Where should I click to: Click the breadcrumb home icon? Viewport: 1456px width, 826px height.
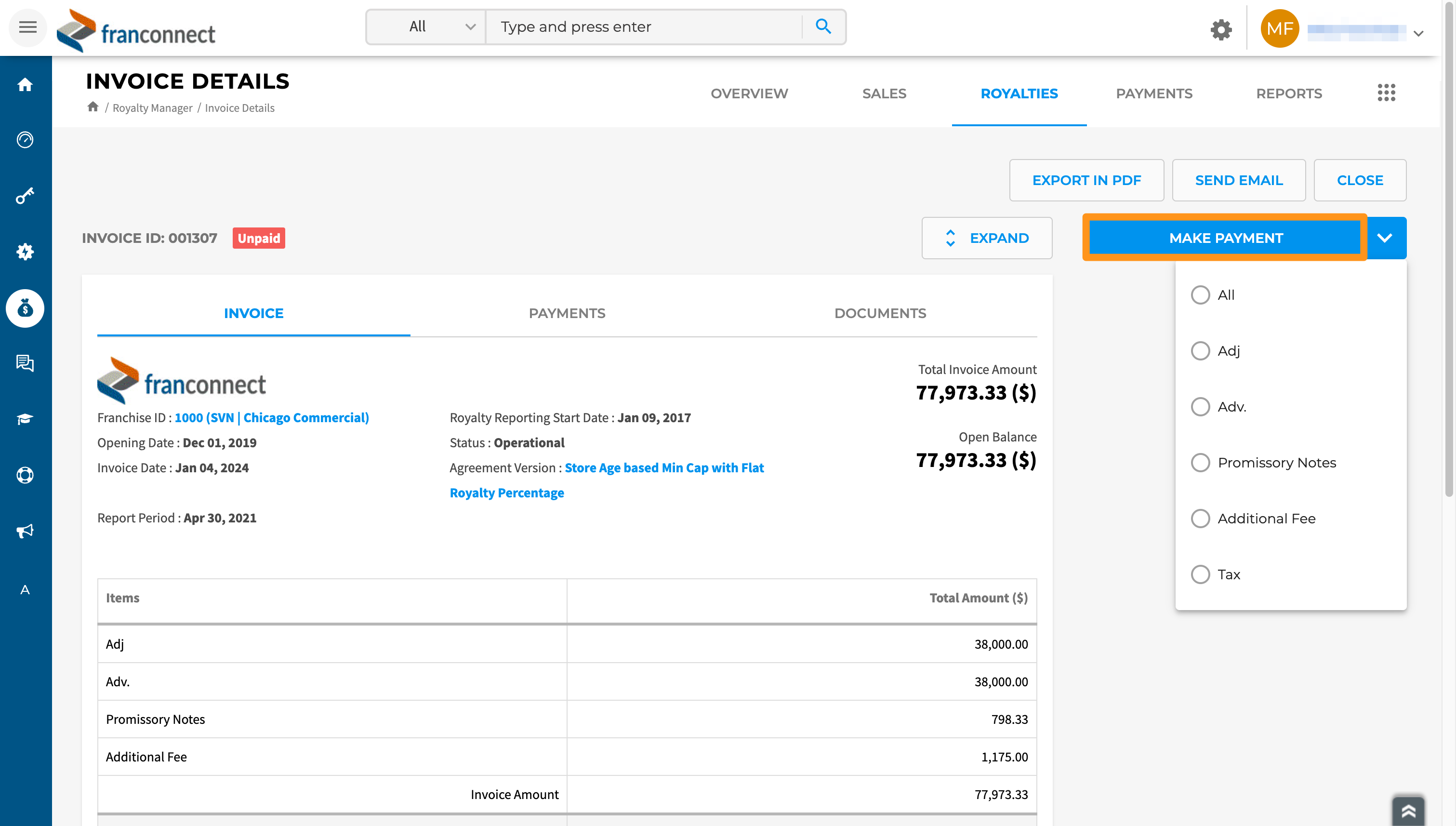point(93,107)
